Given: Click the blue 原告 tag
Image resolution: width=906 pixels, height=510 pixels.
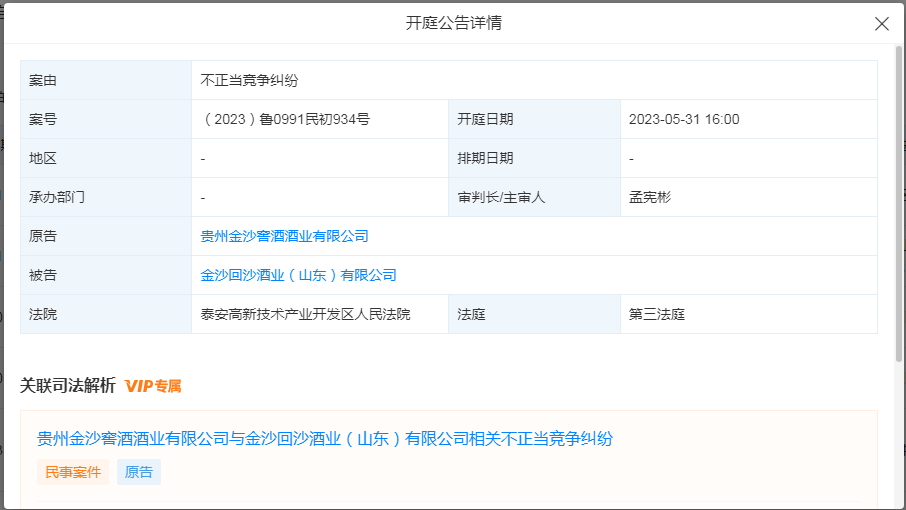Looking at the screenshot, I should pos(139,472).
